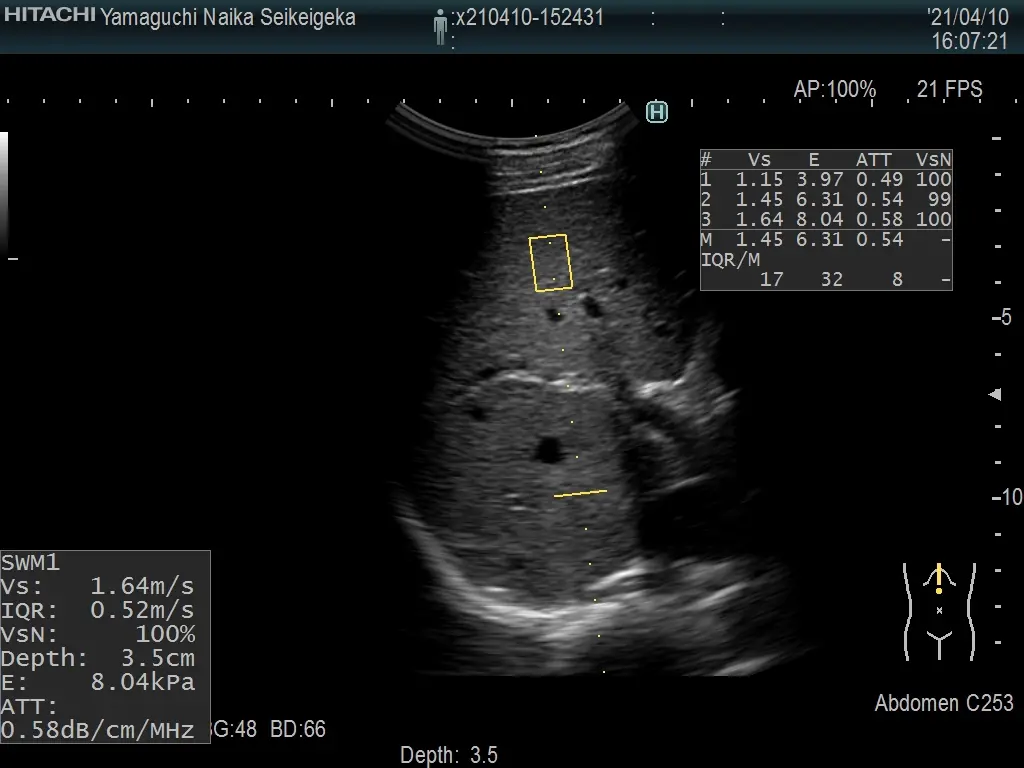The image size is (1024, 768).
Task: Click the green H probe orientation marker
Action: click(x=656, y=112)
